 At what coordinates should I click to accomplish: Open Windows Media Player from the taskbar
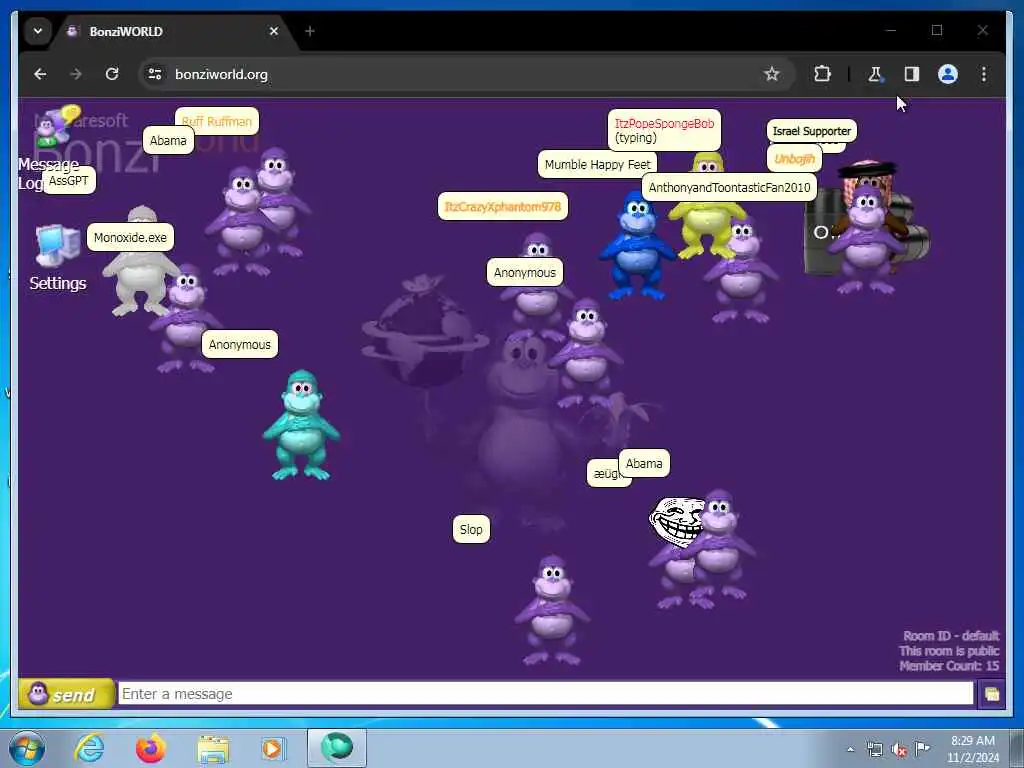point(272,748)
